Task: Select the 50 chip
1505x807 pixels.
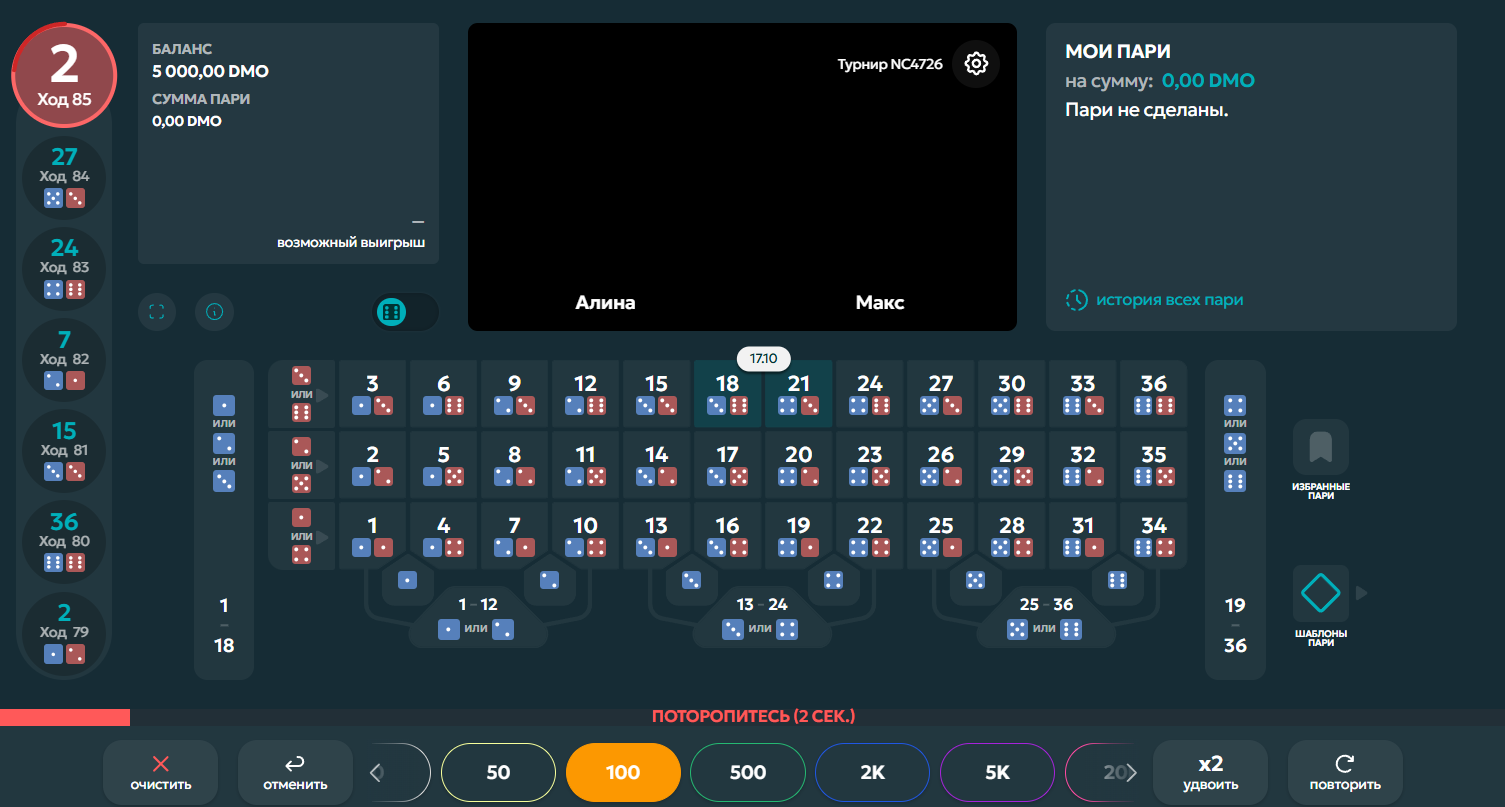Action: pos(498,772)
